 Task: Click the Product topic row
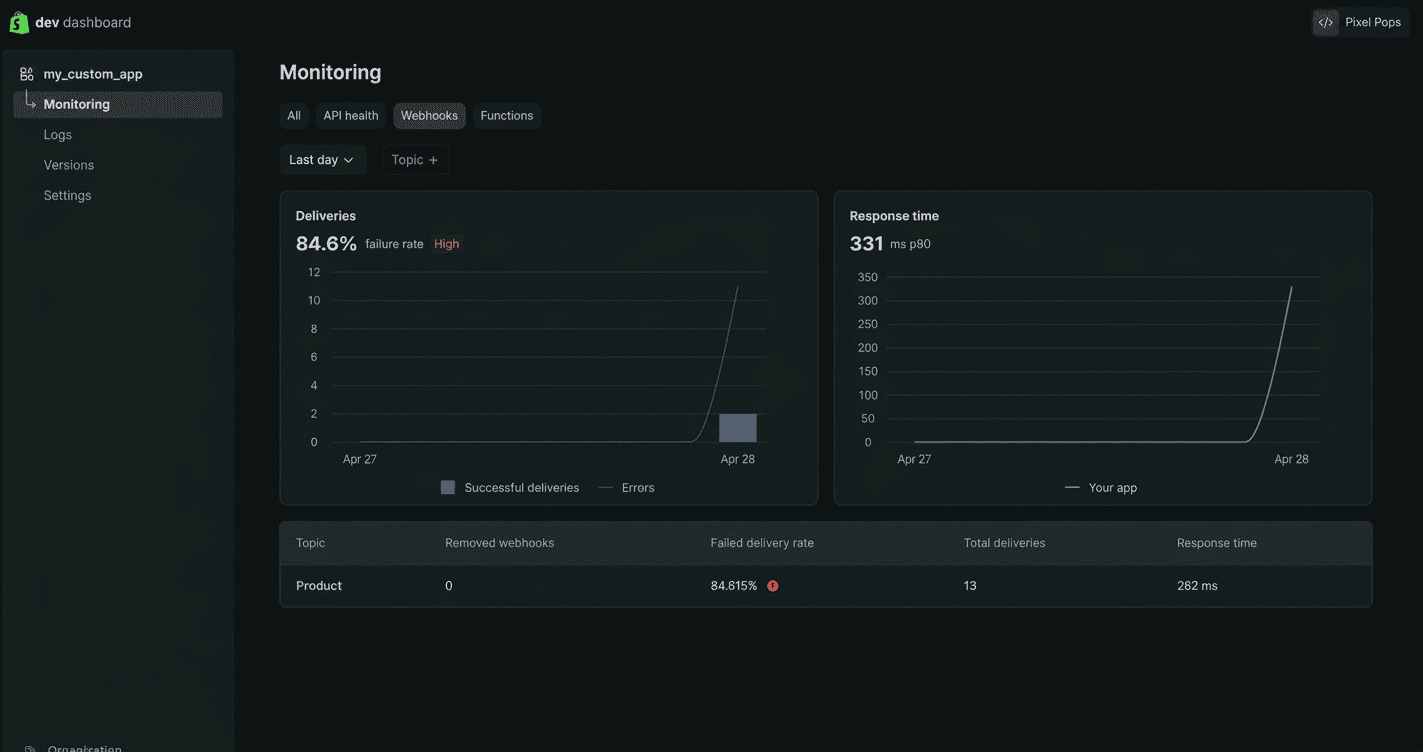826,586
